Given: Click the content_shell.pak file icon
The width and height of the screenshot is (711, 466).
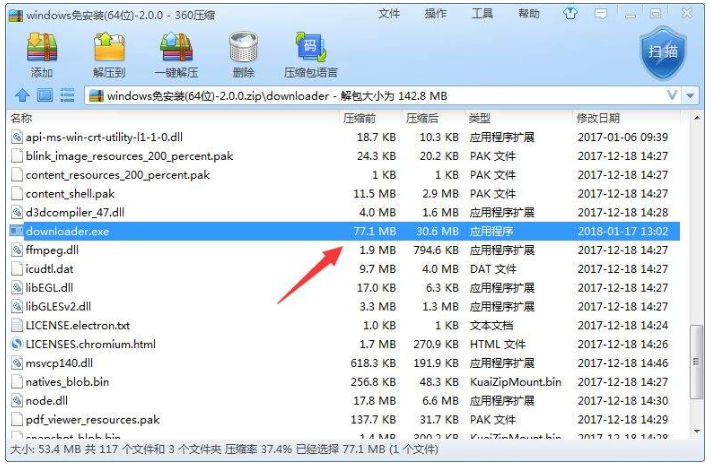Looking at the screenshot, I should point(17,194).
